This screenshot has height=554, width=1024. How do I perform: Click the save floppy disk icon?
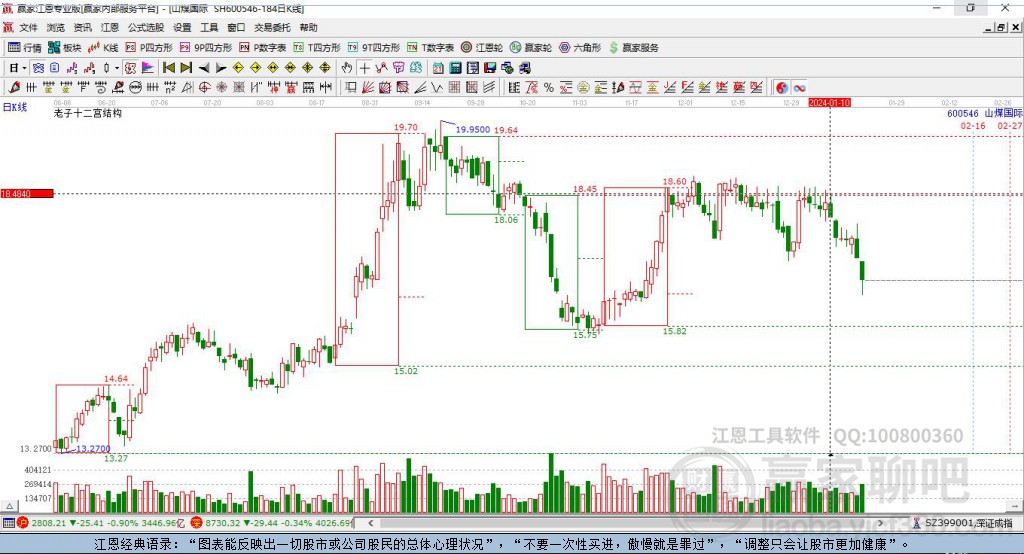point(490,68)
